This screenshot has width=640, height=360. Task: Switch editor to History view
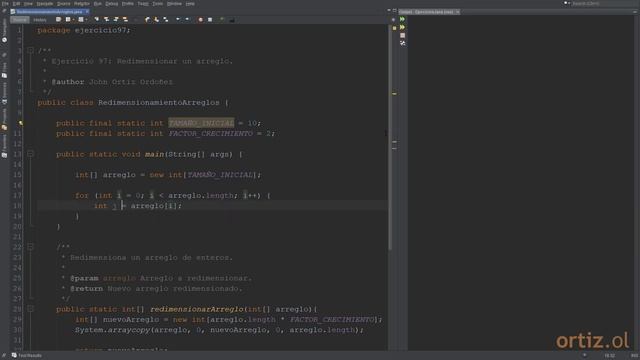pos(40,20)
